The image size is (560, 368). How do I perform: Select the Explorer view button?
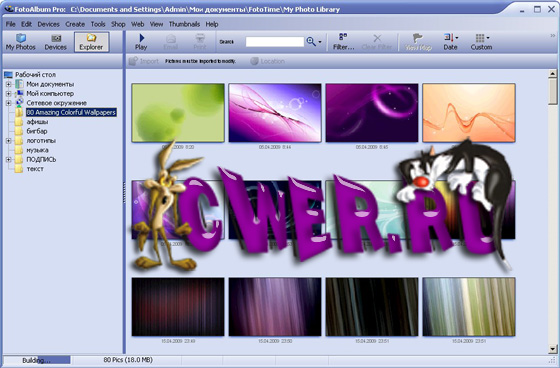pos(91,42)
